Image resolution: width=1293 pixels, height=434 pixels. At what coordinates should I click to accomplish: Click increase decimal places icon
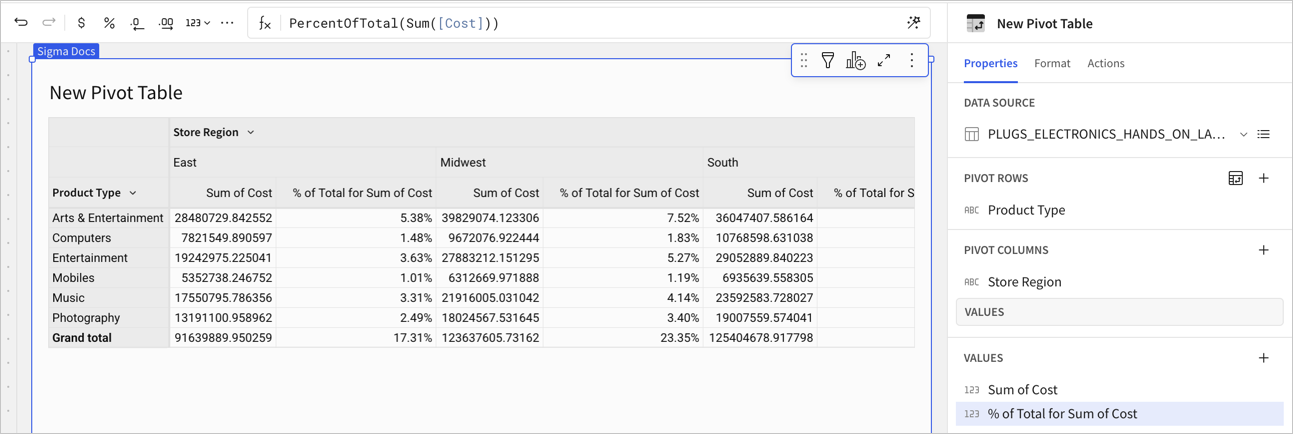pos(166,23)
